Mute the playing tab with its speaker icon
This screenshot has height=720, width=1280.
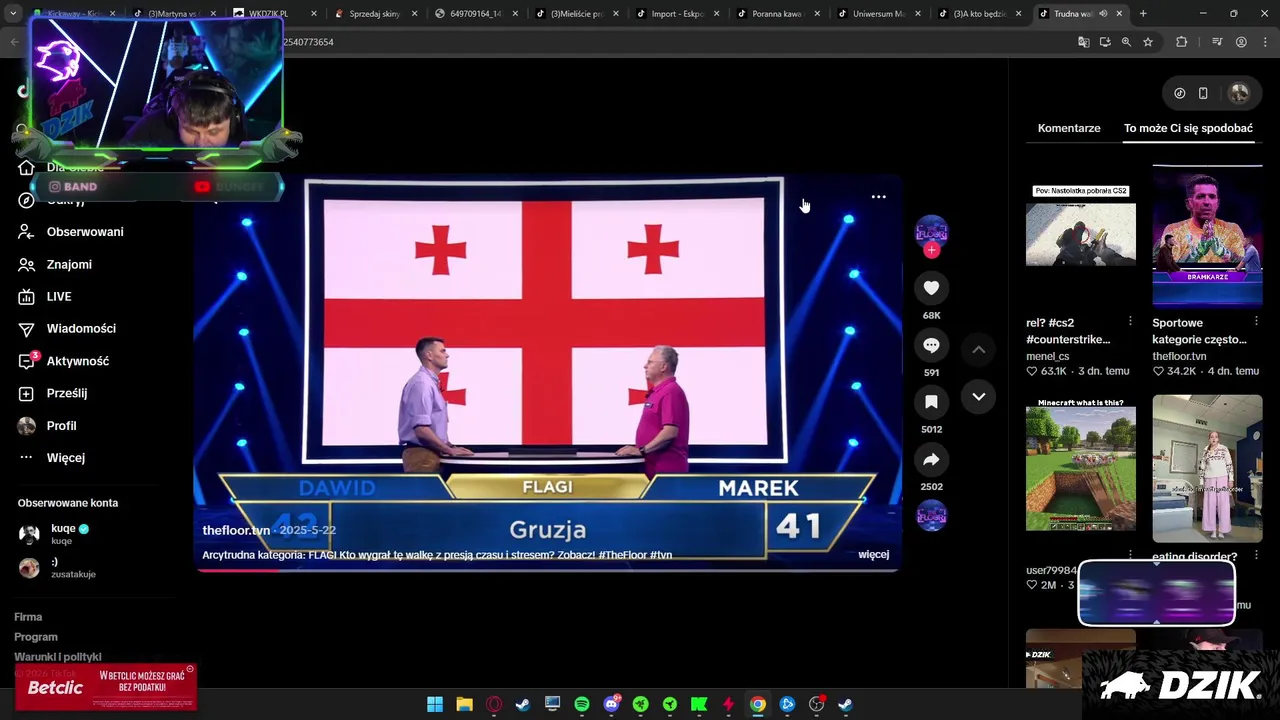(x=1103, y=14)
